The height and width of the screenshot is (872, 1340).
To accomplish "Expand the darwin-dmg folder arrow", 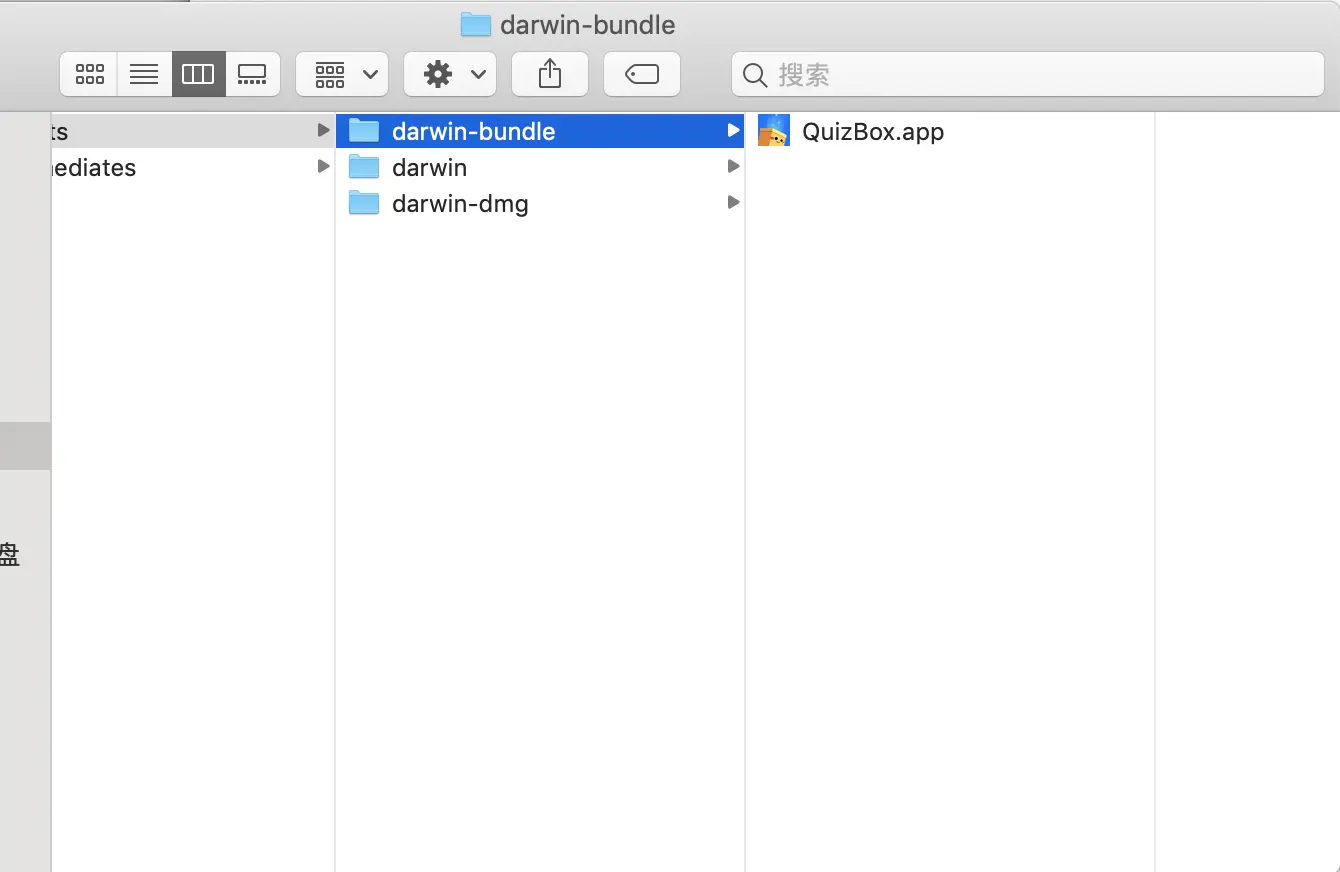I will [733, 202].
